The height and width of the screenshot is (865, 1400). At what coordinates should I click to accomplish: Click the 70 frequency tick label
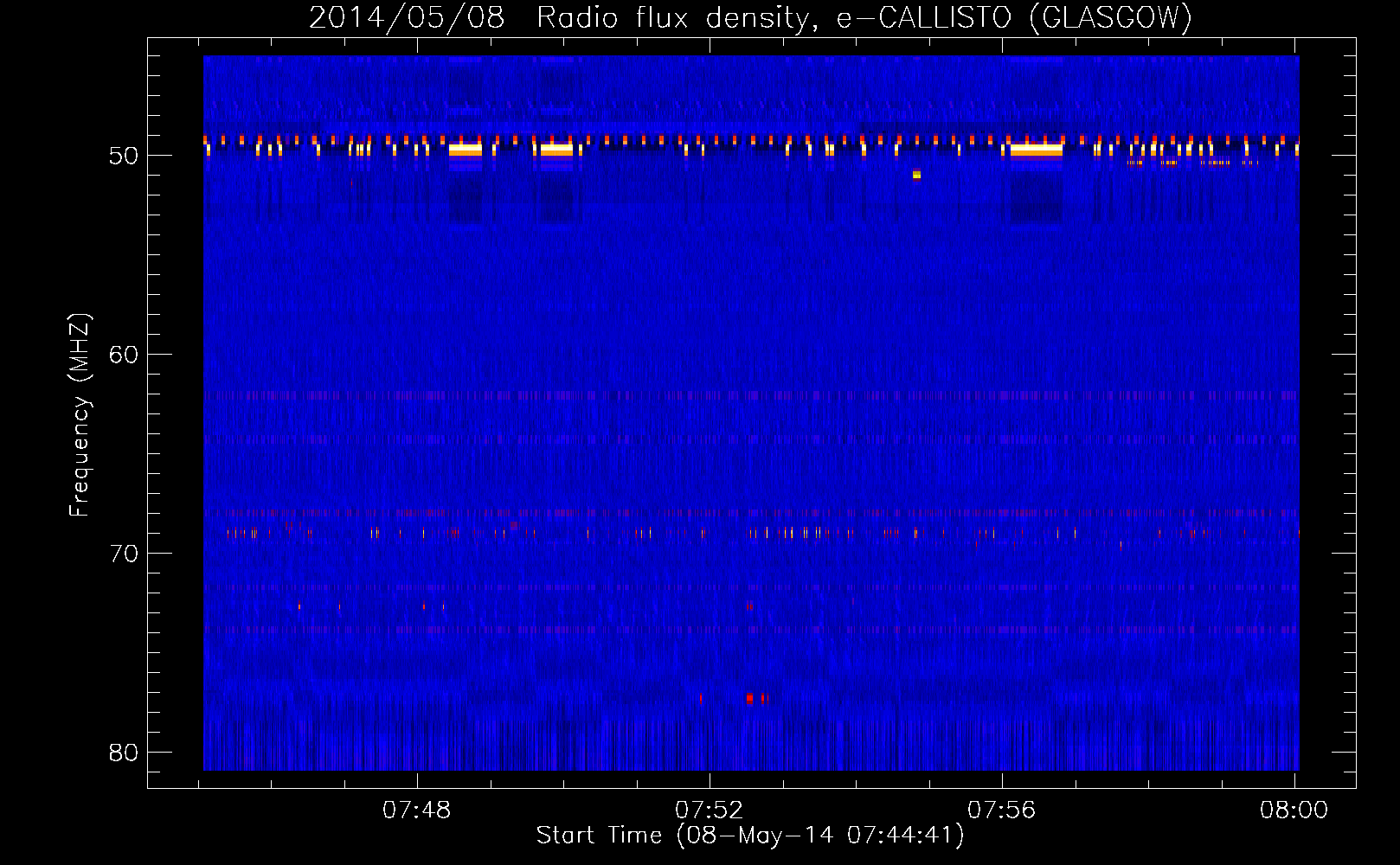124,554
